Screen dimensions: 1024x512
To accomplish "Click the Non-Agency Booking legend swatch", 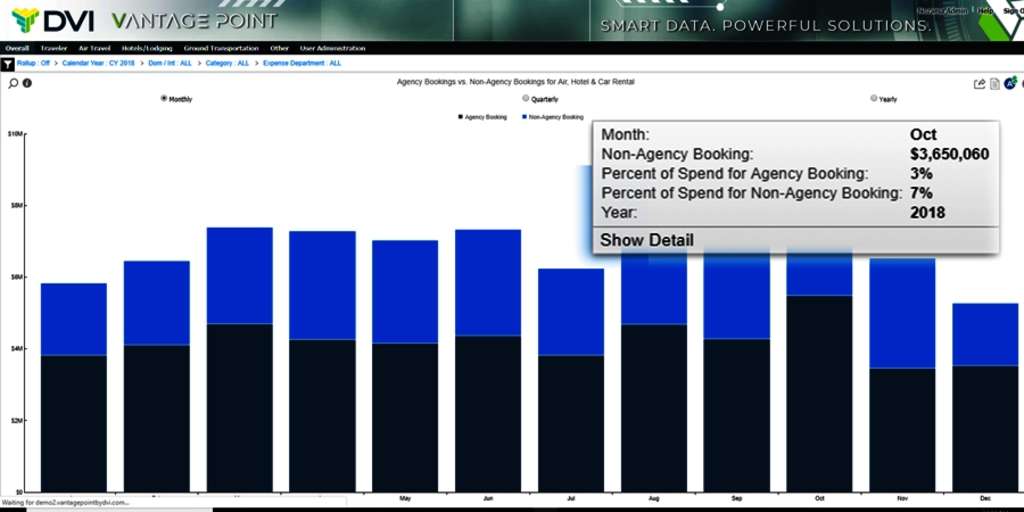I will [x=524, y=117].
